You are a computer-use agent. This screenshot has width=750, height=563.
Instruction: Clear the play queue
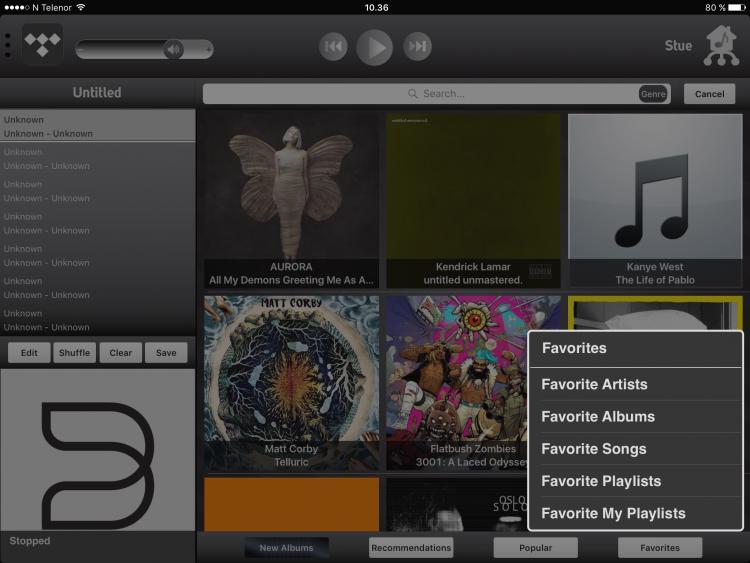point(121,353)
